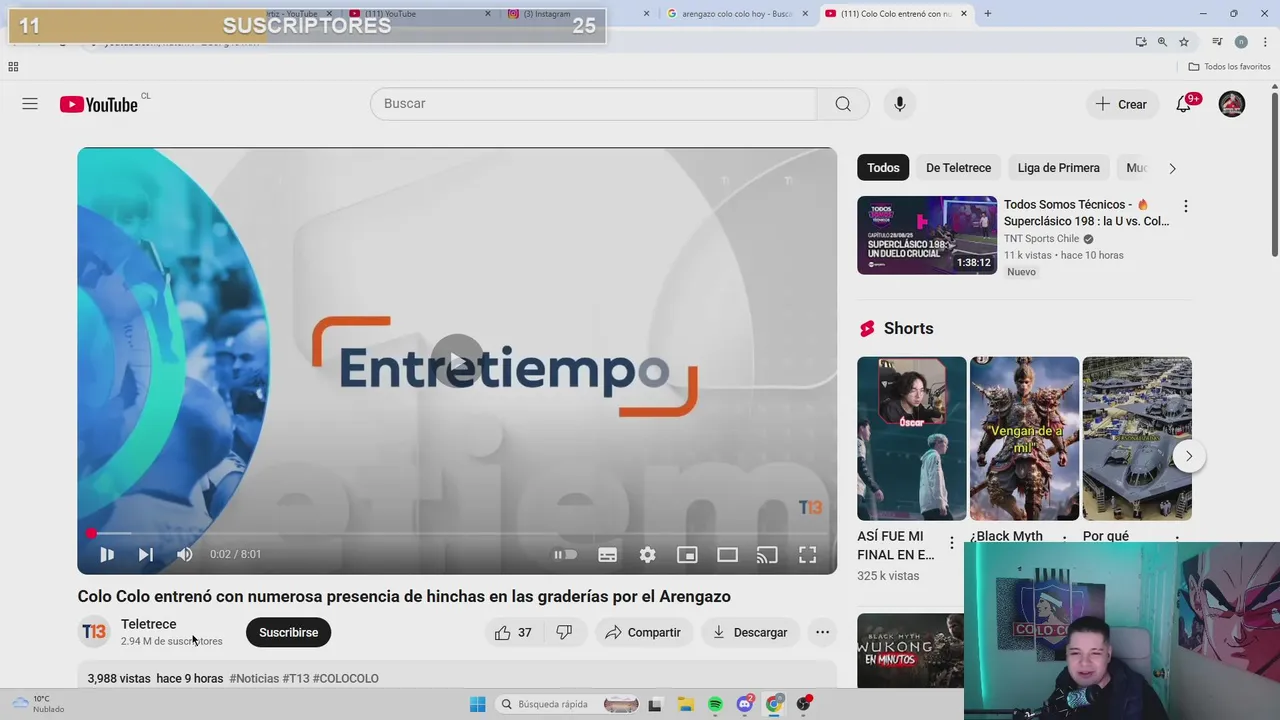This screenshot has height=720, width=1280.
Task: Open the notifications bell
Action: (x=1184, y=104)
